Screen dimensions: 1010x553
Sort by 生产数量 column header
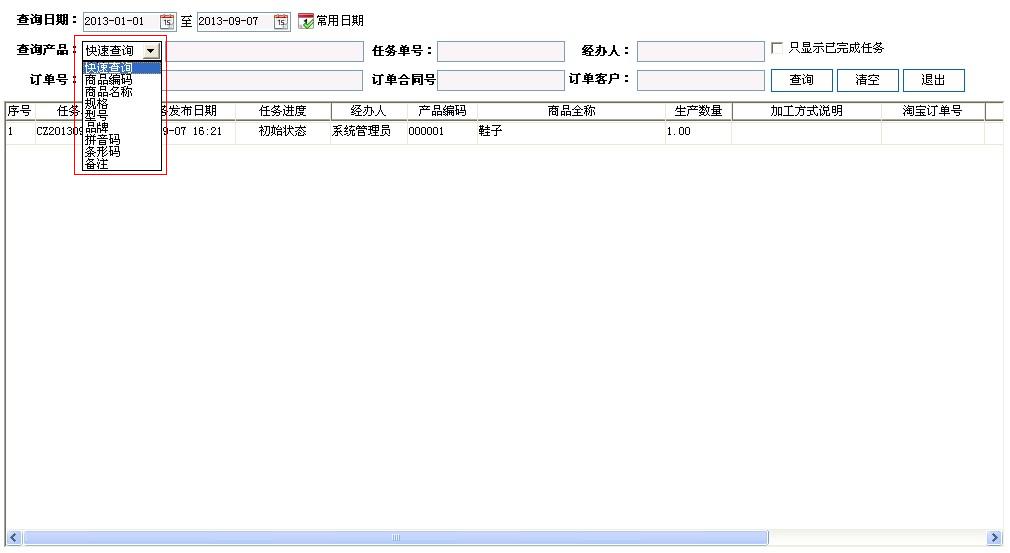[698, 111]
